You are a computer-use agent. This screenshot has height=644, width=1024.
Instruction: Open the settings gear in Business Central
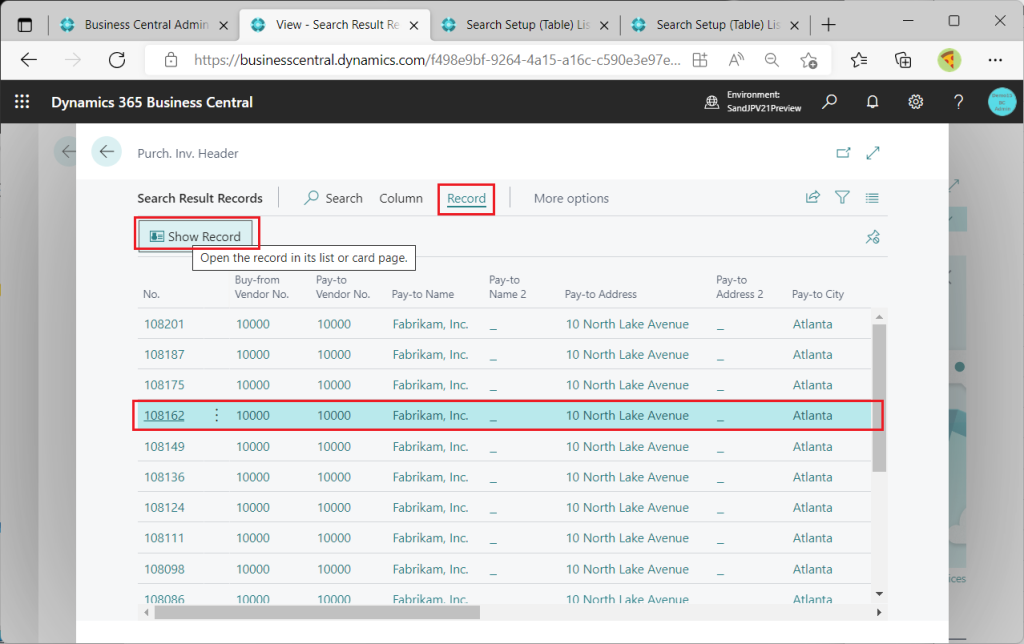tap(916, 102)
